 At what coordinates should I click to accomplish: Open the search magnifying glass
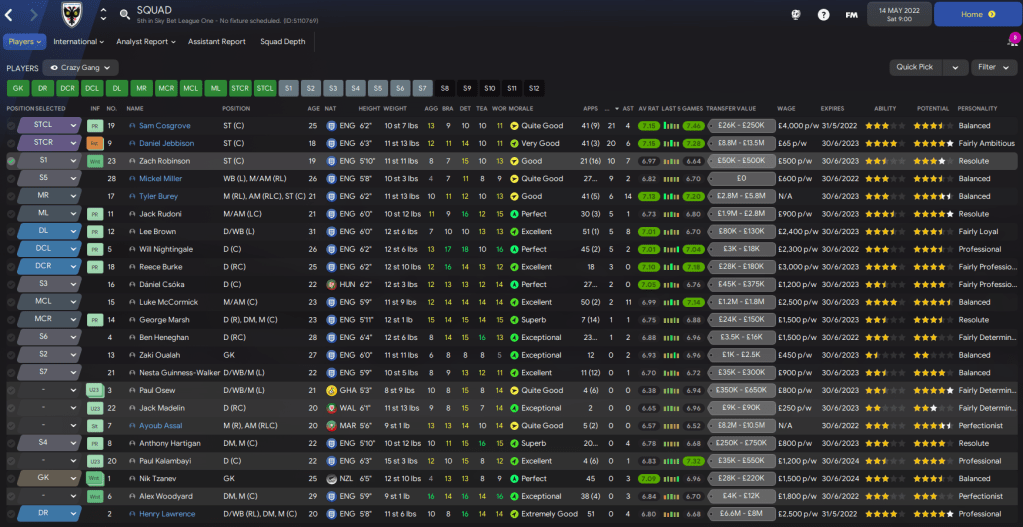124,14
